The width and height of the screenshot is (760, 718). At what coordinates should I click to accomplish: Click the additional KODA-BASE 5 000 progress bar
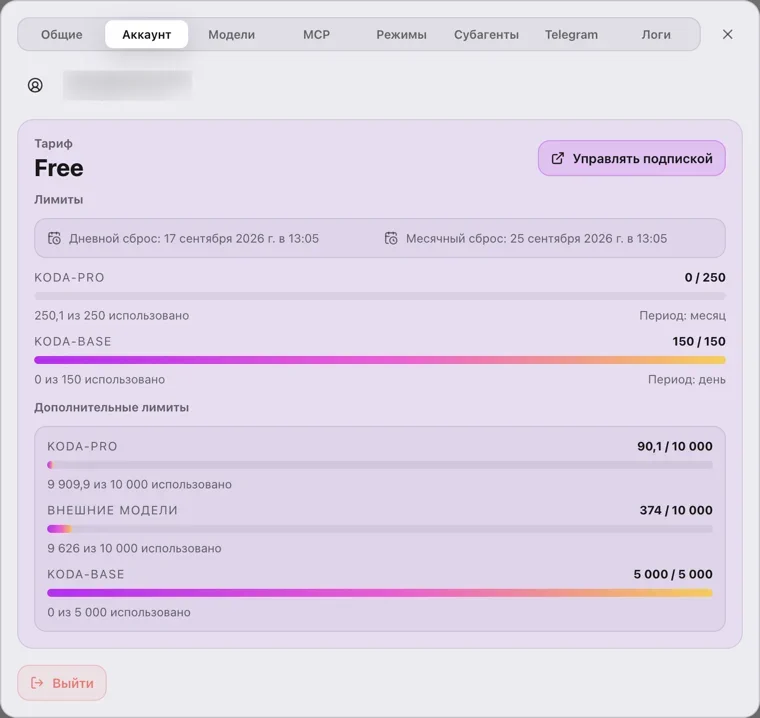tap(380, 593)
